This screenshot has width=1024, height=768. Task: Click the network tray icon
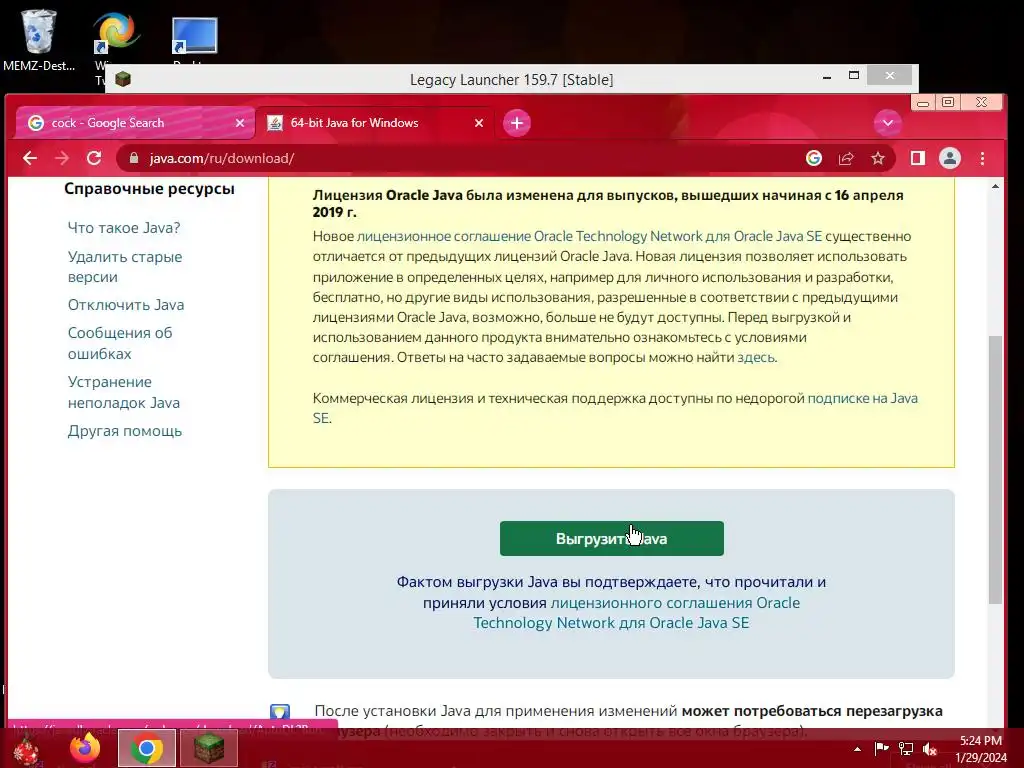point(906,749)
